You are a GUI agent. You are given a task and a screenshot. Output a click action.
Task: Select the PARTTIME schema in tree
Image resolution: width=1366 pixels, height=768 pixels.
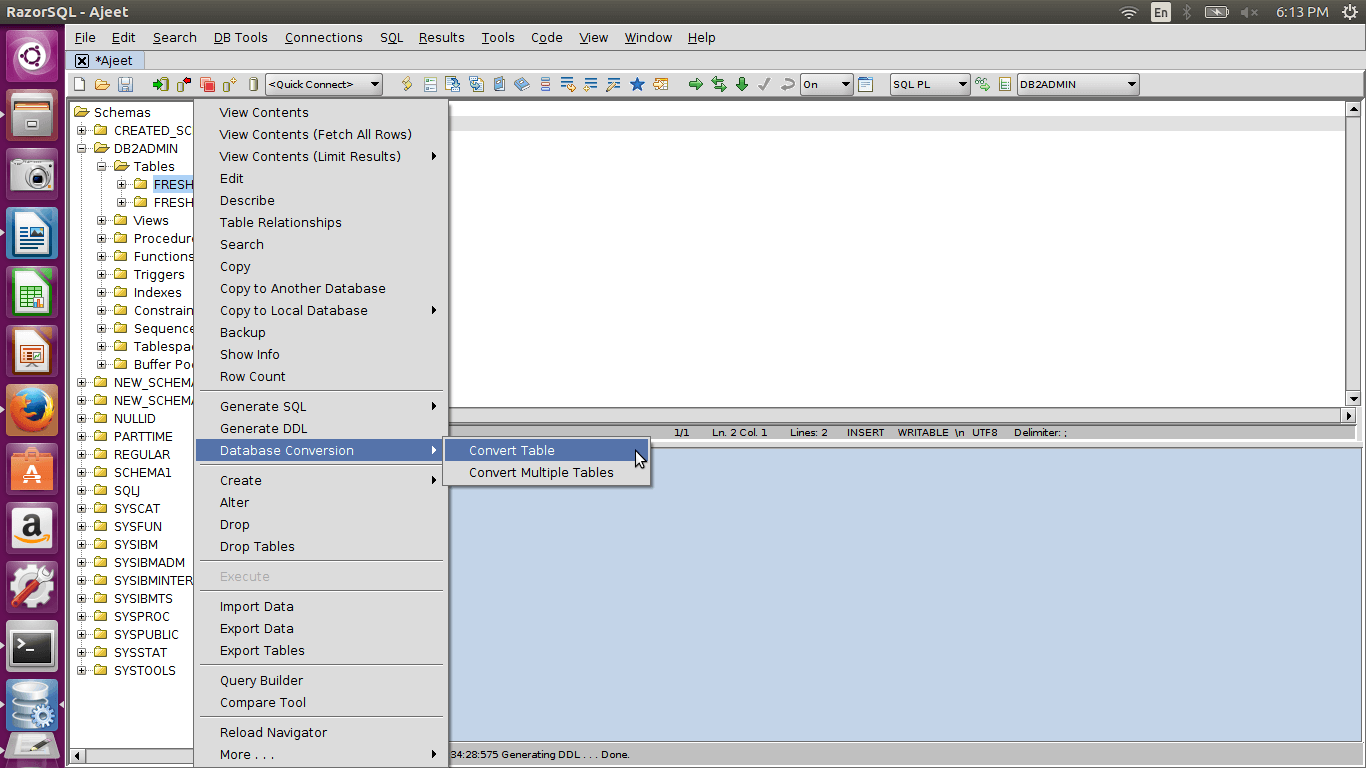pos(143,436)
